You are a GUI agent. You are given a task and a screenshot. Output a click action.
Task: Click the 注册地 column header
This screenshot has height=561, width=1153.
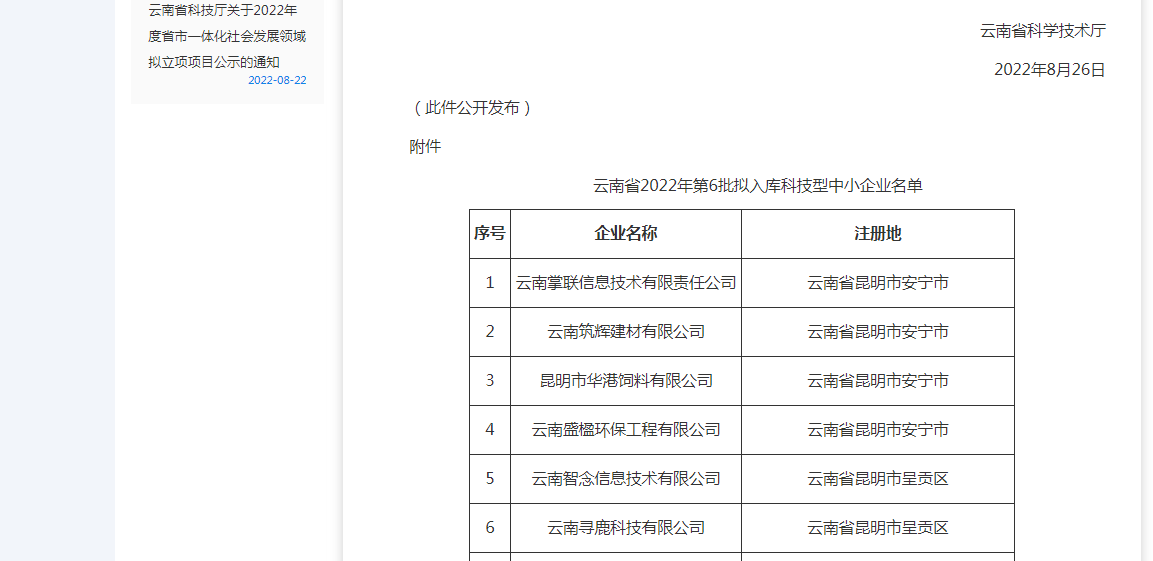[x=878, y=234]
